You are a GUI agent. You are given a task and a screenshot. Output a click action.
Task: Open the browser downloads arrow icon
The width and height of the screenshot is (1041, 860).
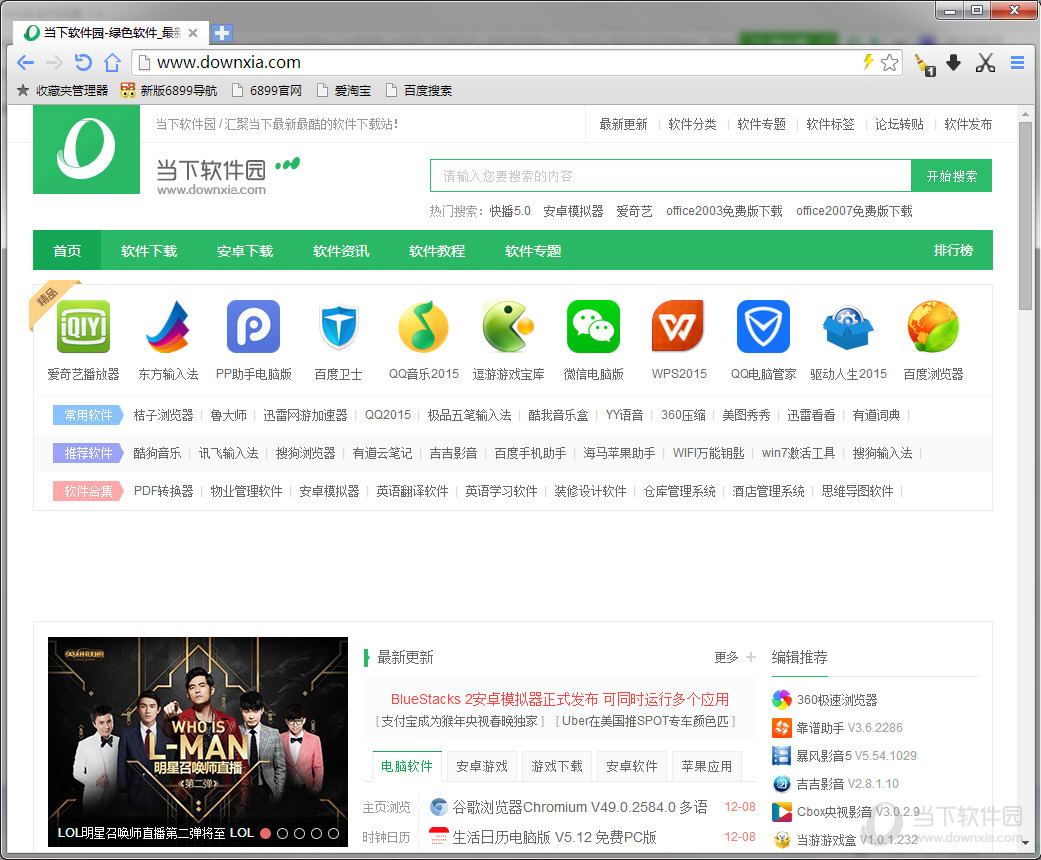click(x=953, y=62)
